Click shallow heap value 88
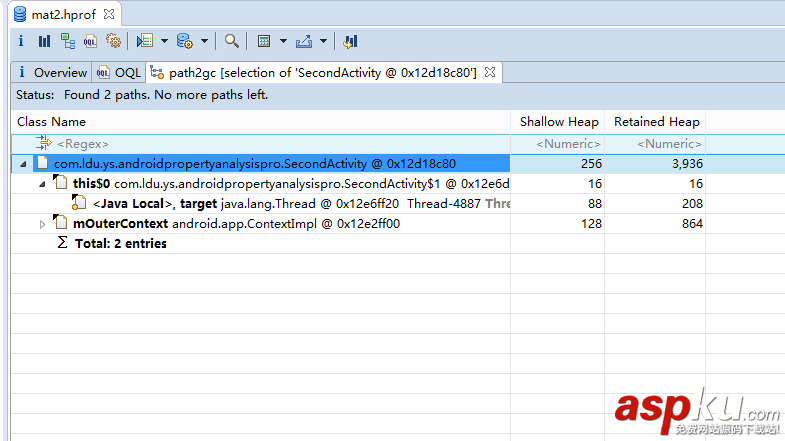The width and height of the screenshot is (785, 441). [x=595, y=204]
